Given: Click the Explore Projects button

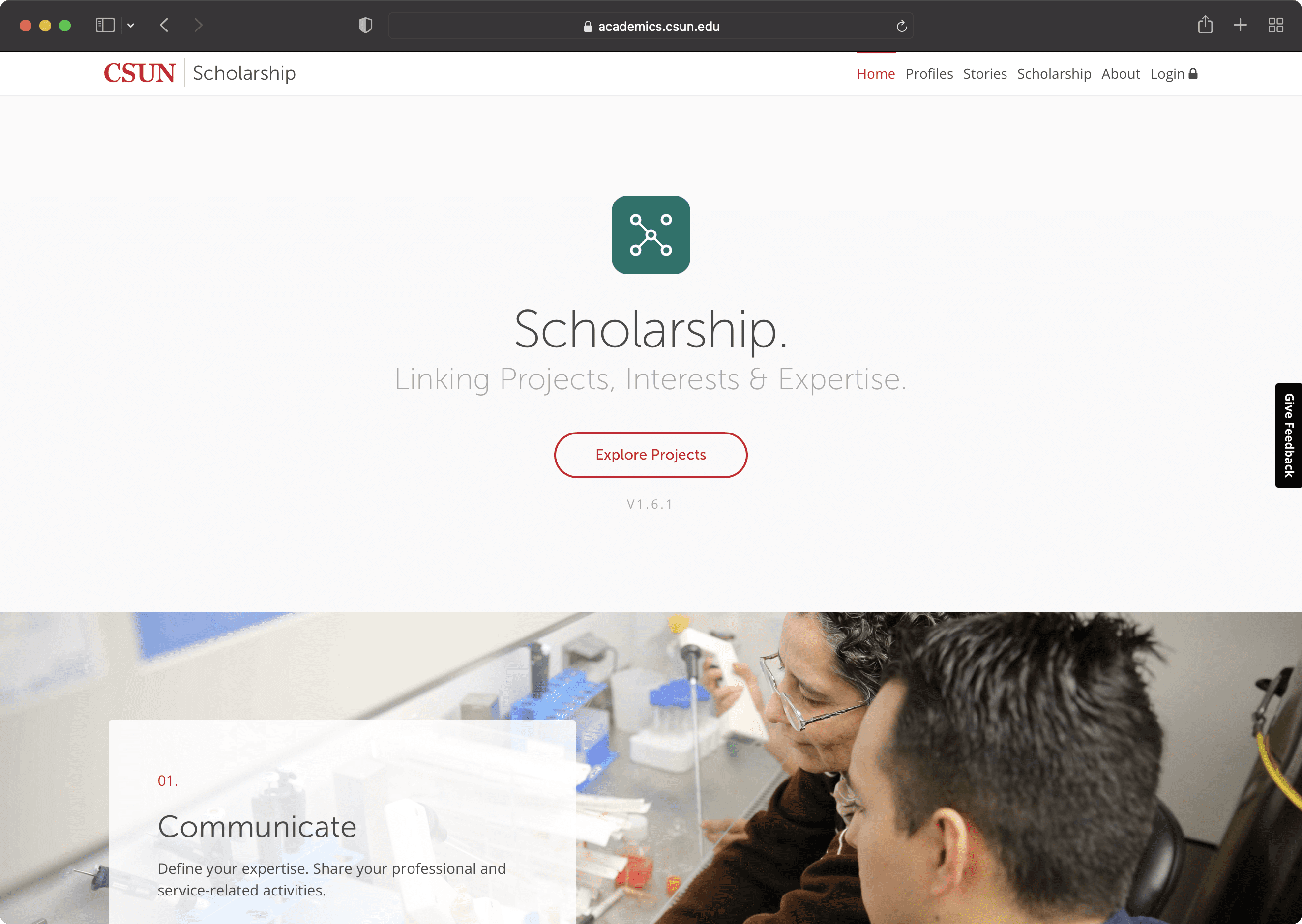Looking at the screenshot, I should click(x=651, y=454).
